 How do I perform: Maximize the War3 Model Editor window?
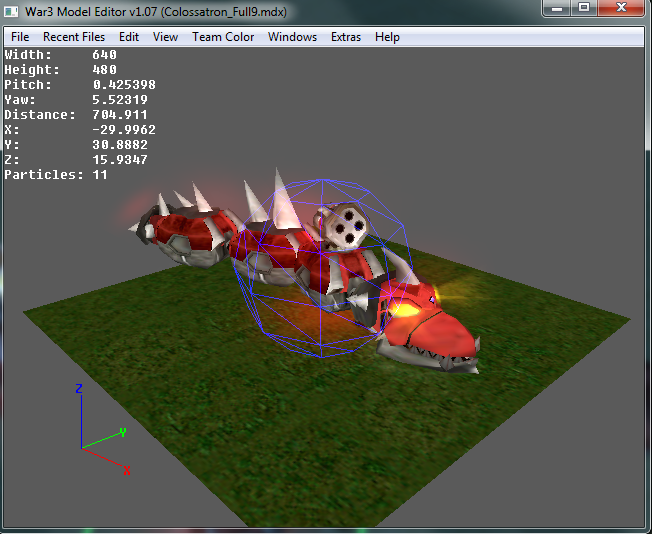(584, 7)
